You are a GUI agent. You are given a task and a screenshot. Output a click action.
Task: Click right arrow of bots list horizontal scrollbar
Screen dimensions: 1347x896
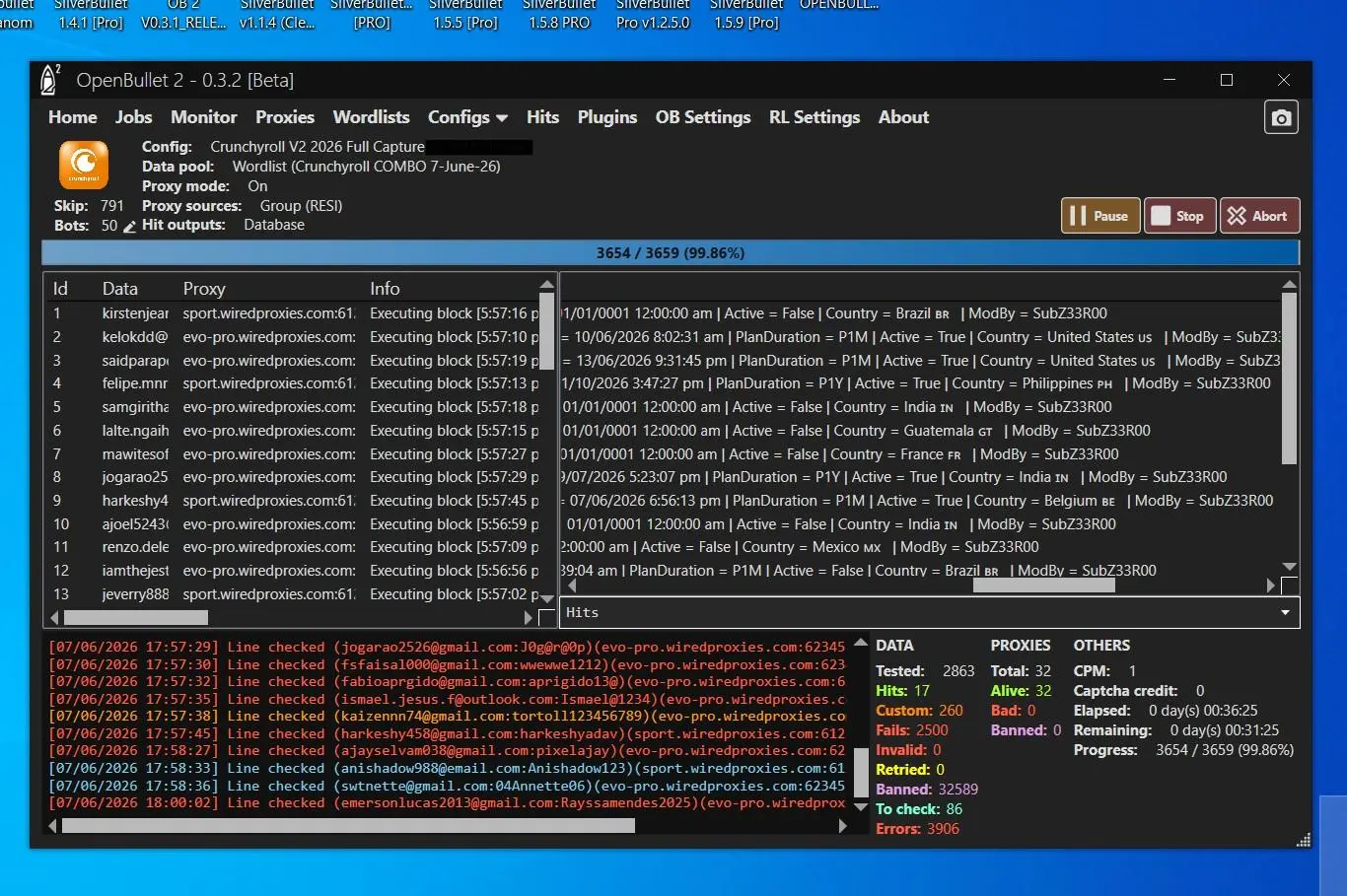[529, 617]
